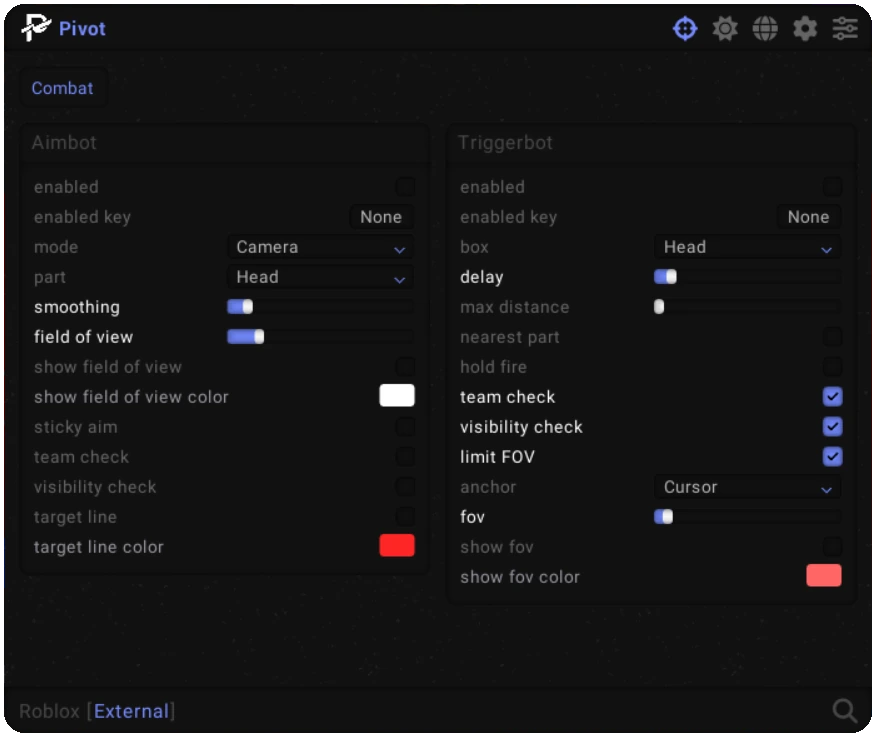Enable the Aimbot enabled checkbox
Screen dimensions: 876x737
[405, 187]
